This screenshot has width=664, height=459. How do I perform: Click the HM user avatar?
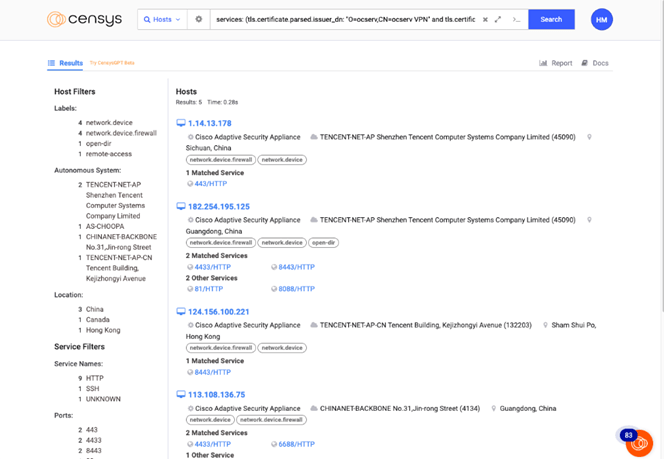[x=601, y=19]
